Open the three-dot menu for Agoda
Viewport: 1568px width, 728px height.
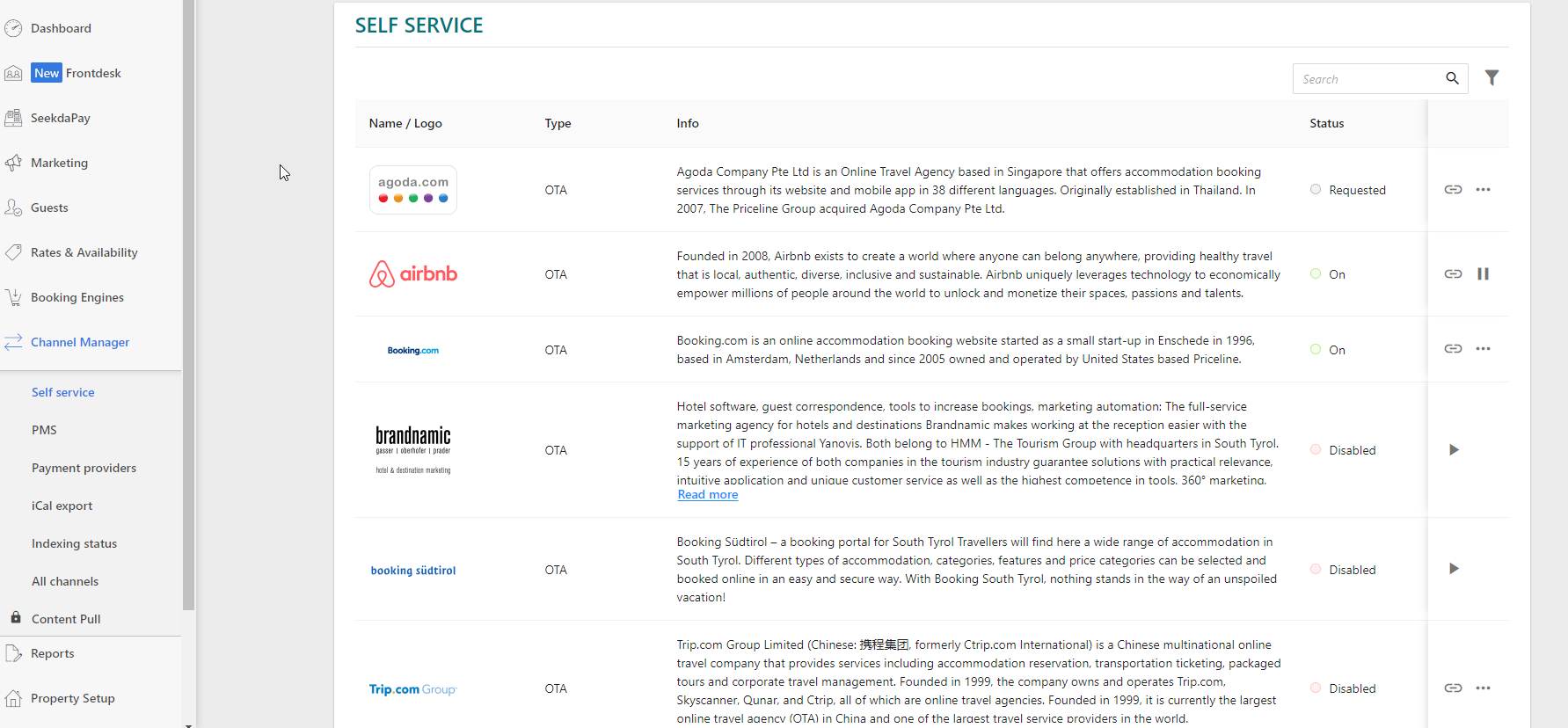(1484, 190)
